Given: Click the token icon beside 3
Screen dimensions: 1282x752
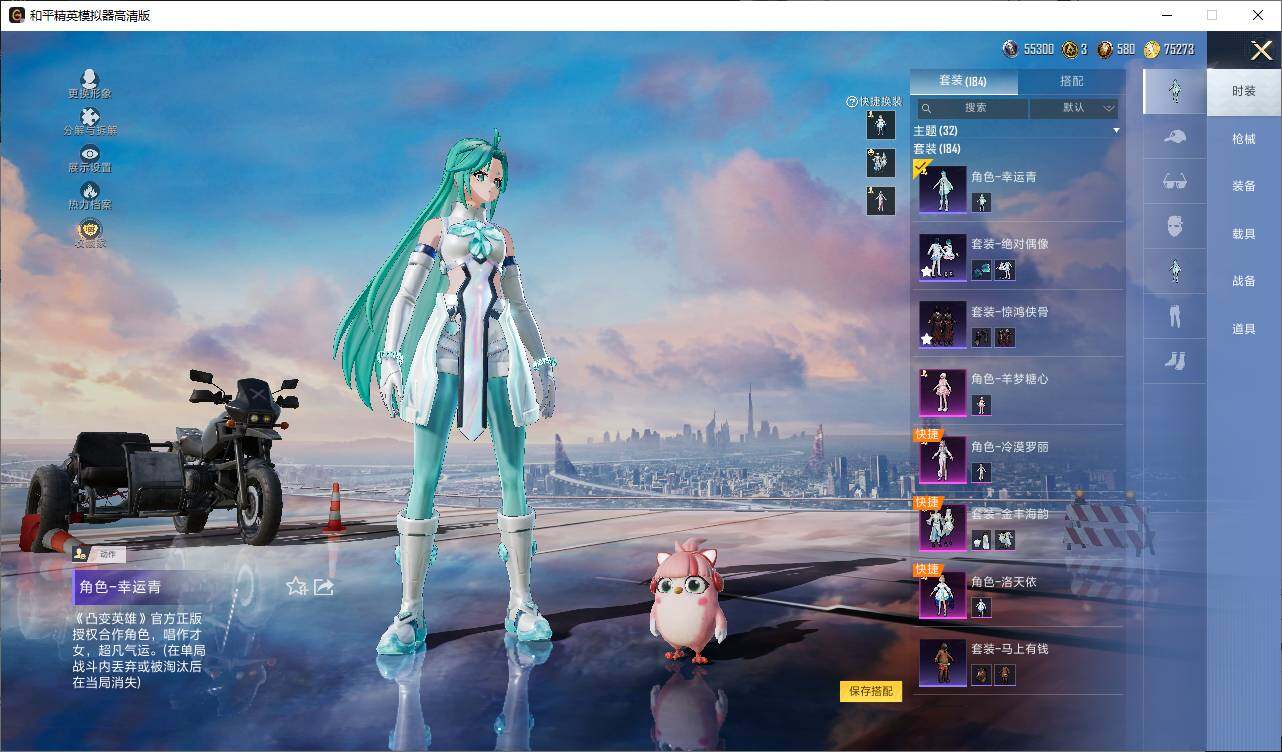Looking at the screenshot, I should click(x=1070, y=49).
